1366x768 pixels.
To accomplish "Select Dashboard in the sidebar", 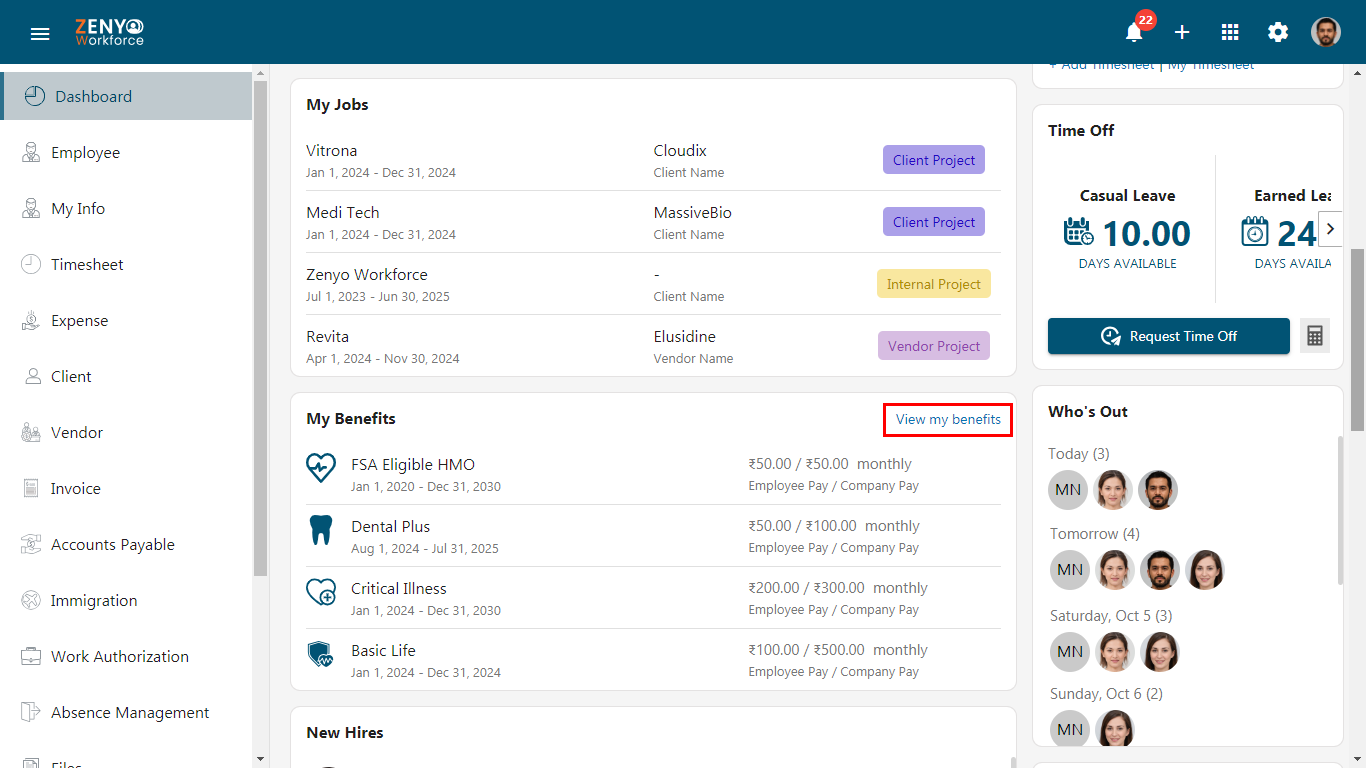I will (x=126, y=96).
